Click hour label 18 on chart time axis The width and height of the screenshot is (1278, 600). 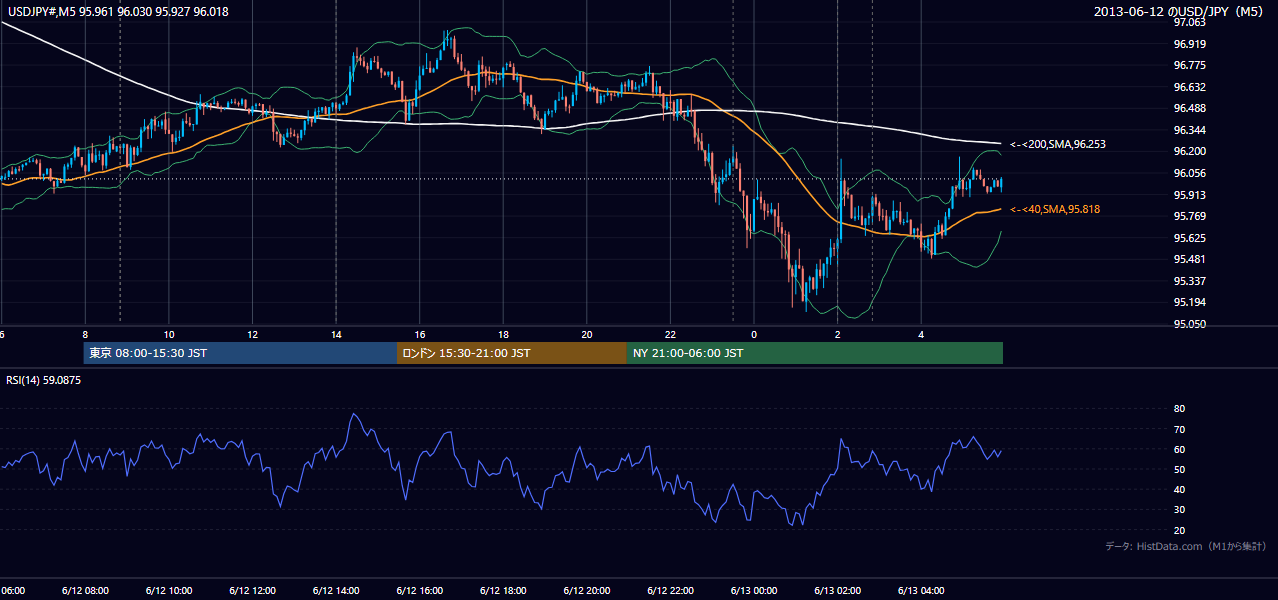click(x=504, y=334)
